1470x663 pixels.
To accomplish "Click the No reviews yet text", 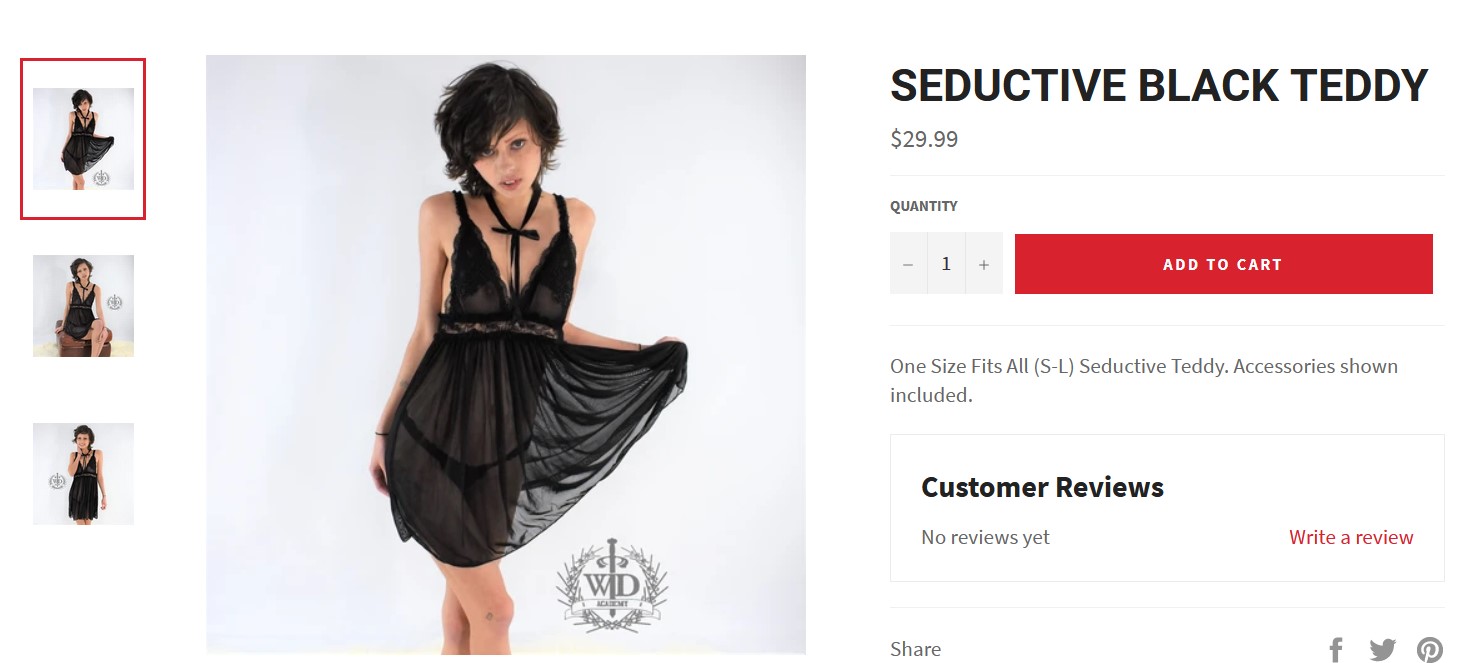I will (x=985, y=537).
